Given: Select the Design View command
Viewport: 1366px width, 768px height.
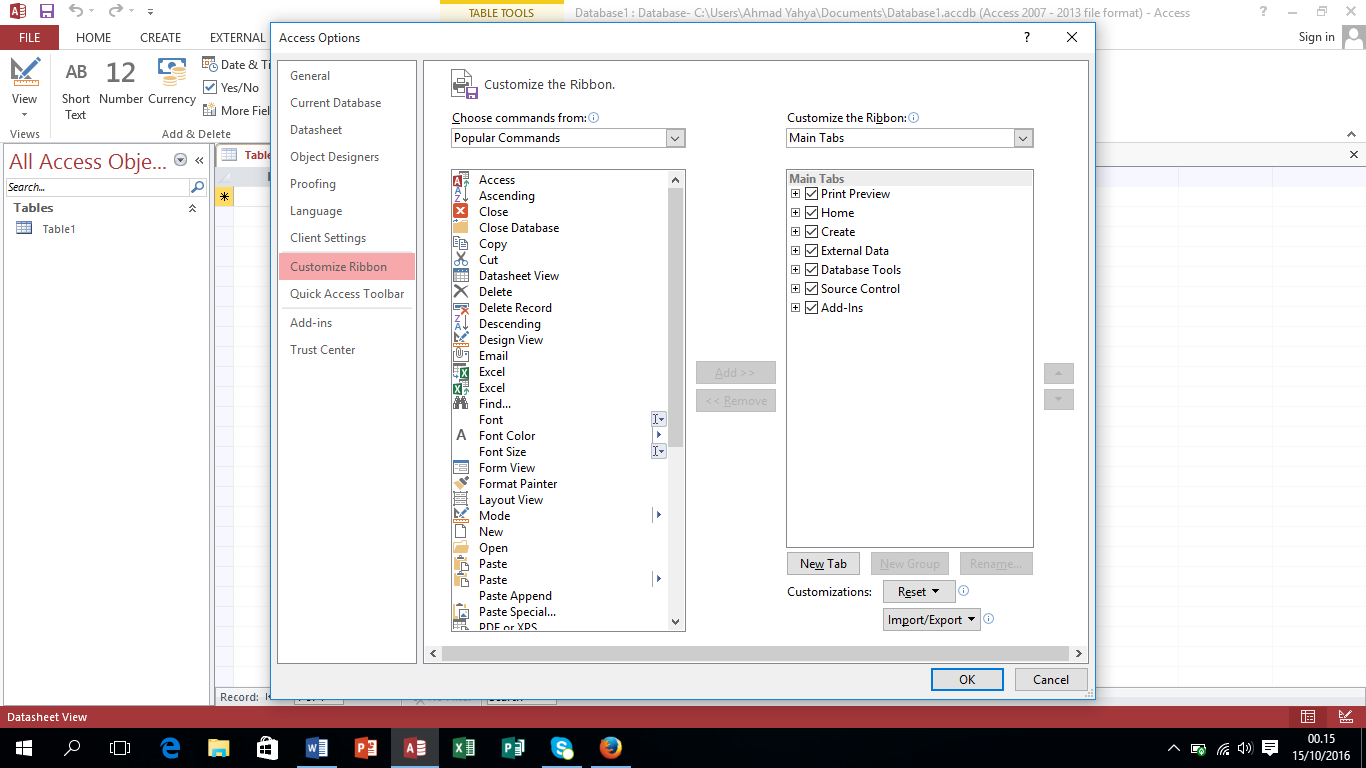Looking at the screenshot, I should pyautogui.click(x=513, y=339).
